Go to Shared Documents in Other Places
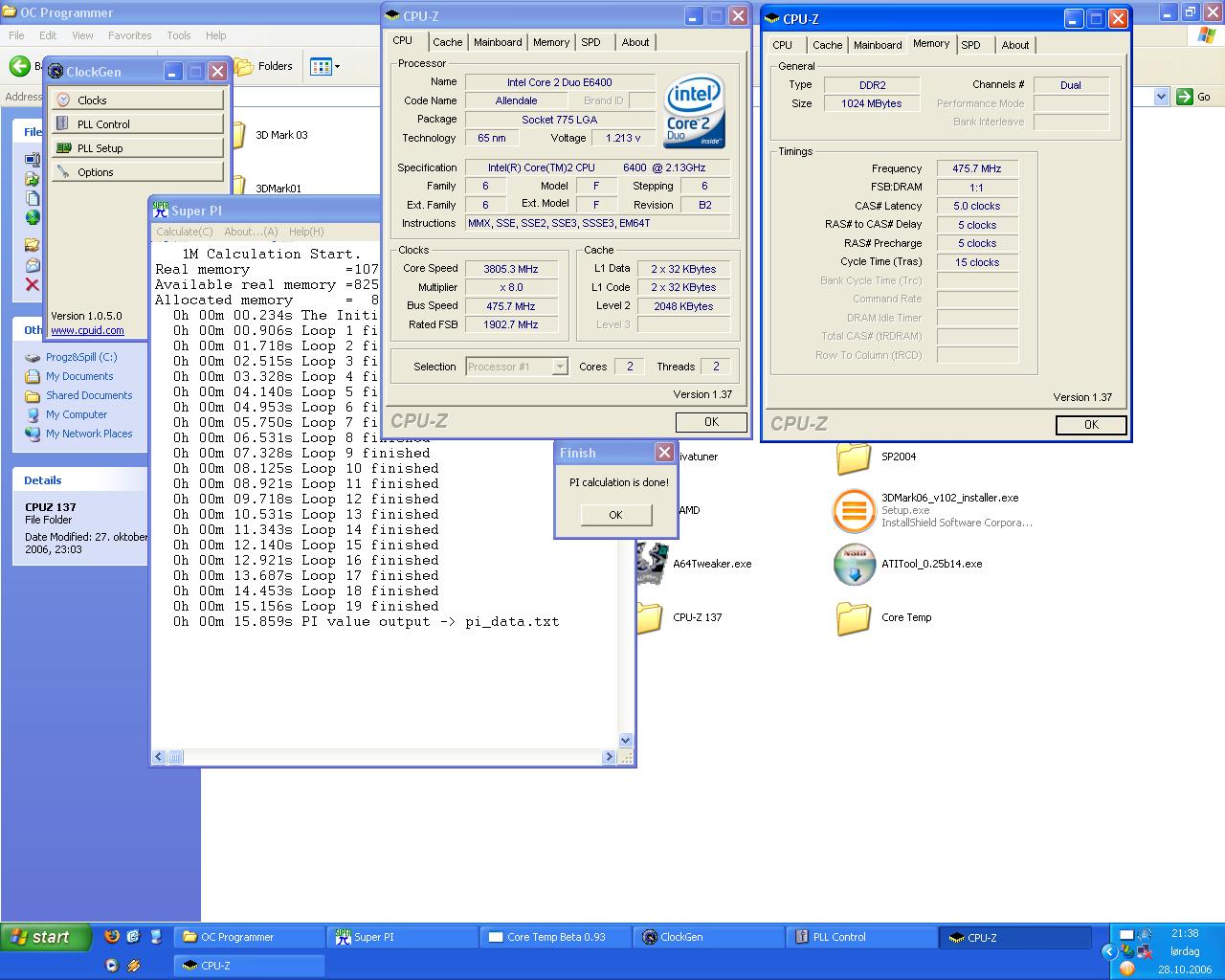 [x=89, y=395]
